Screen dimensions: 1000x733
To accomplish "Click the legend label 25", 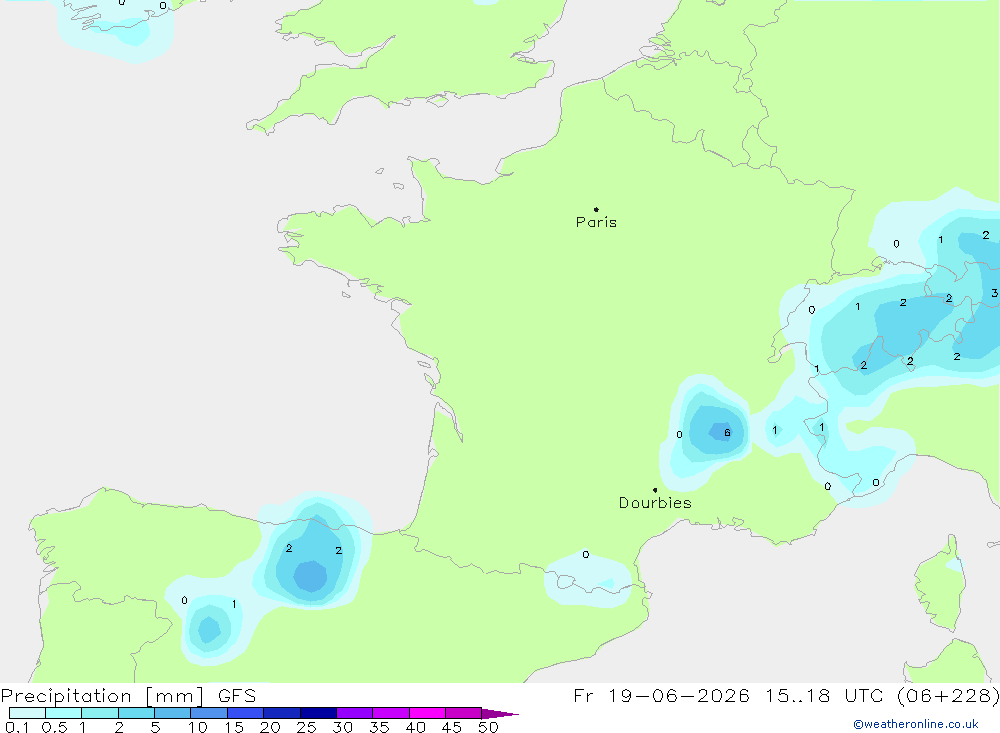I will [x=306, y=727].
